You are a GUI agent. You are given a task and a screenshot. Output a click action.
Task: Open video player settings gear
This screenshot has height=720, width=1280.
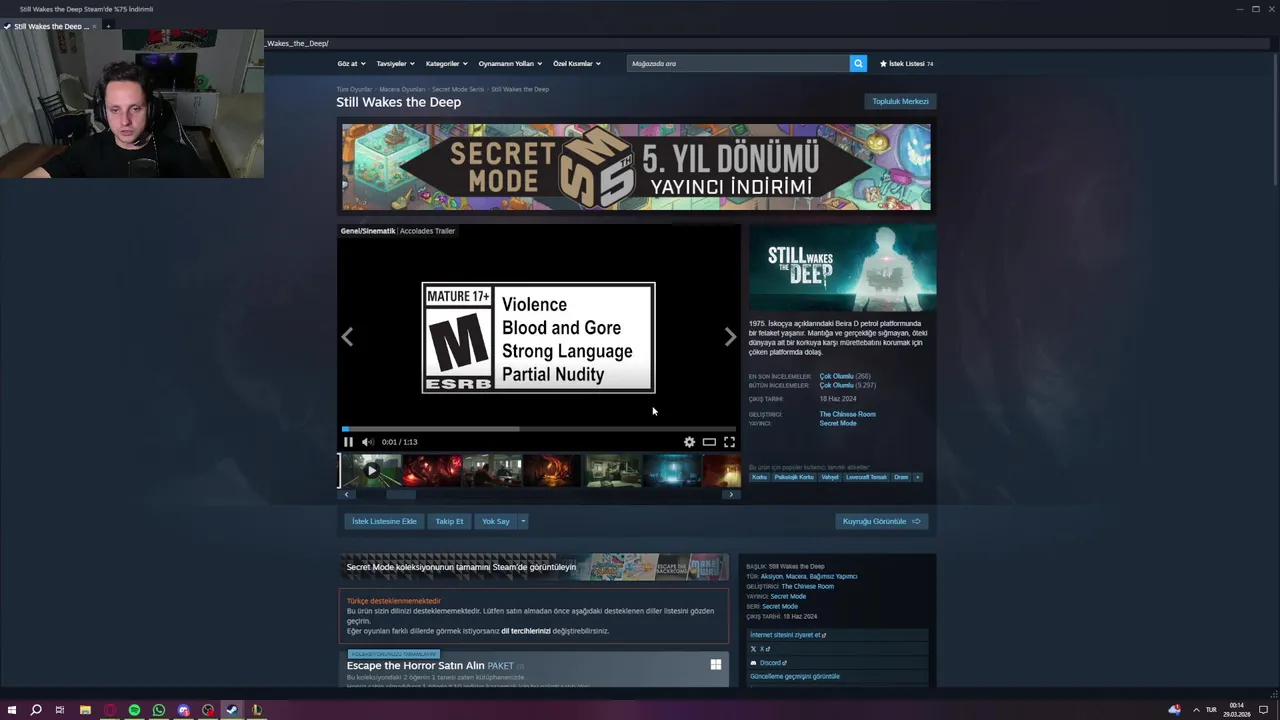[x=689, y=442]
